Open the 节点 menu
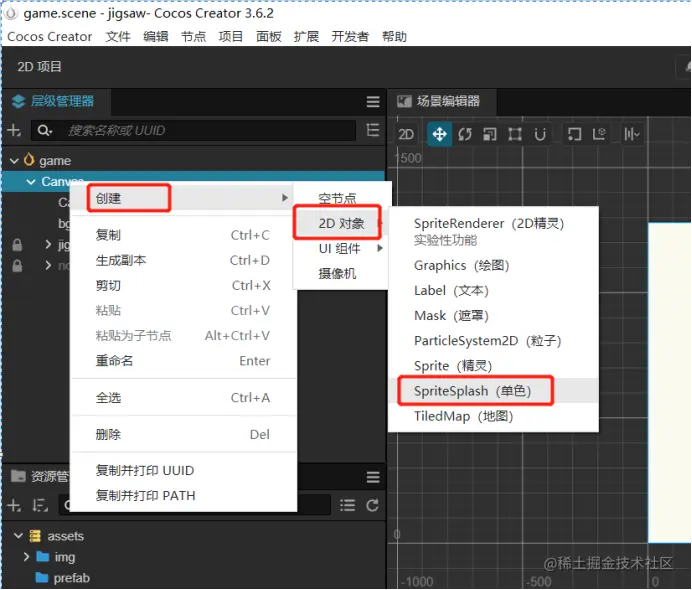692x590 pixels. point(193,36)
